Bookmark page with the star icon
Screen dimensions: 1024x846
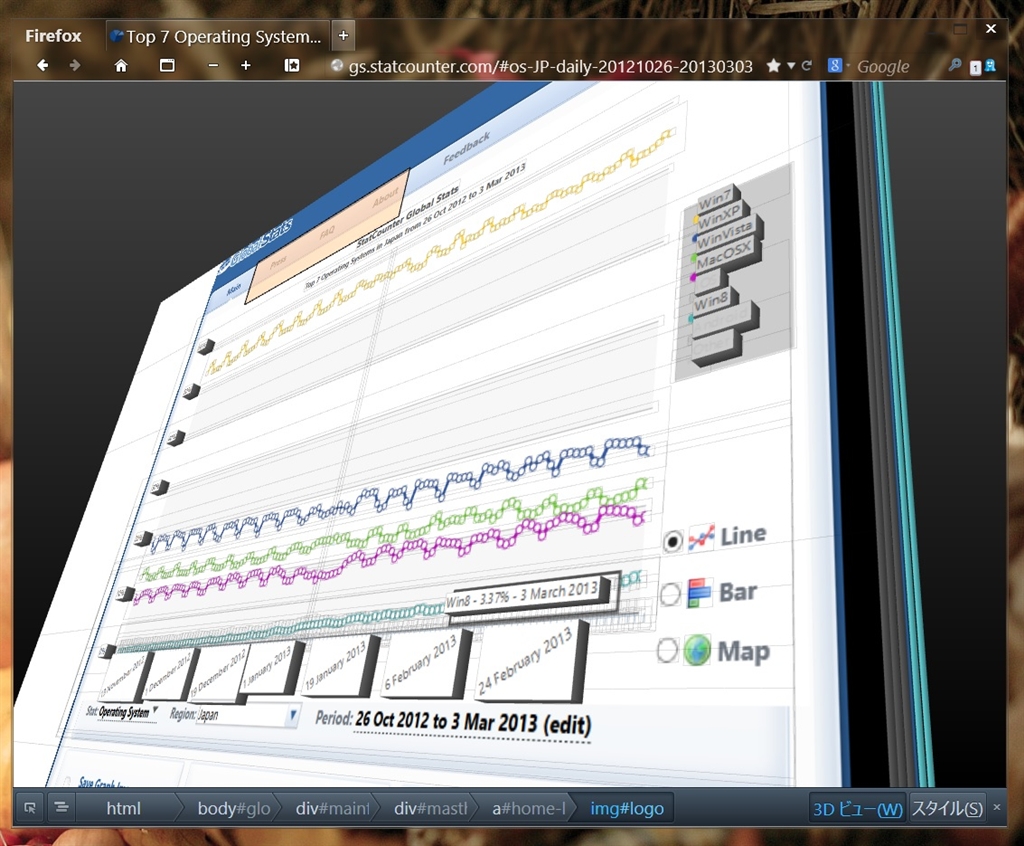pyautogui.click(x=773, y=66)
